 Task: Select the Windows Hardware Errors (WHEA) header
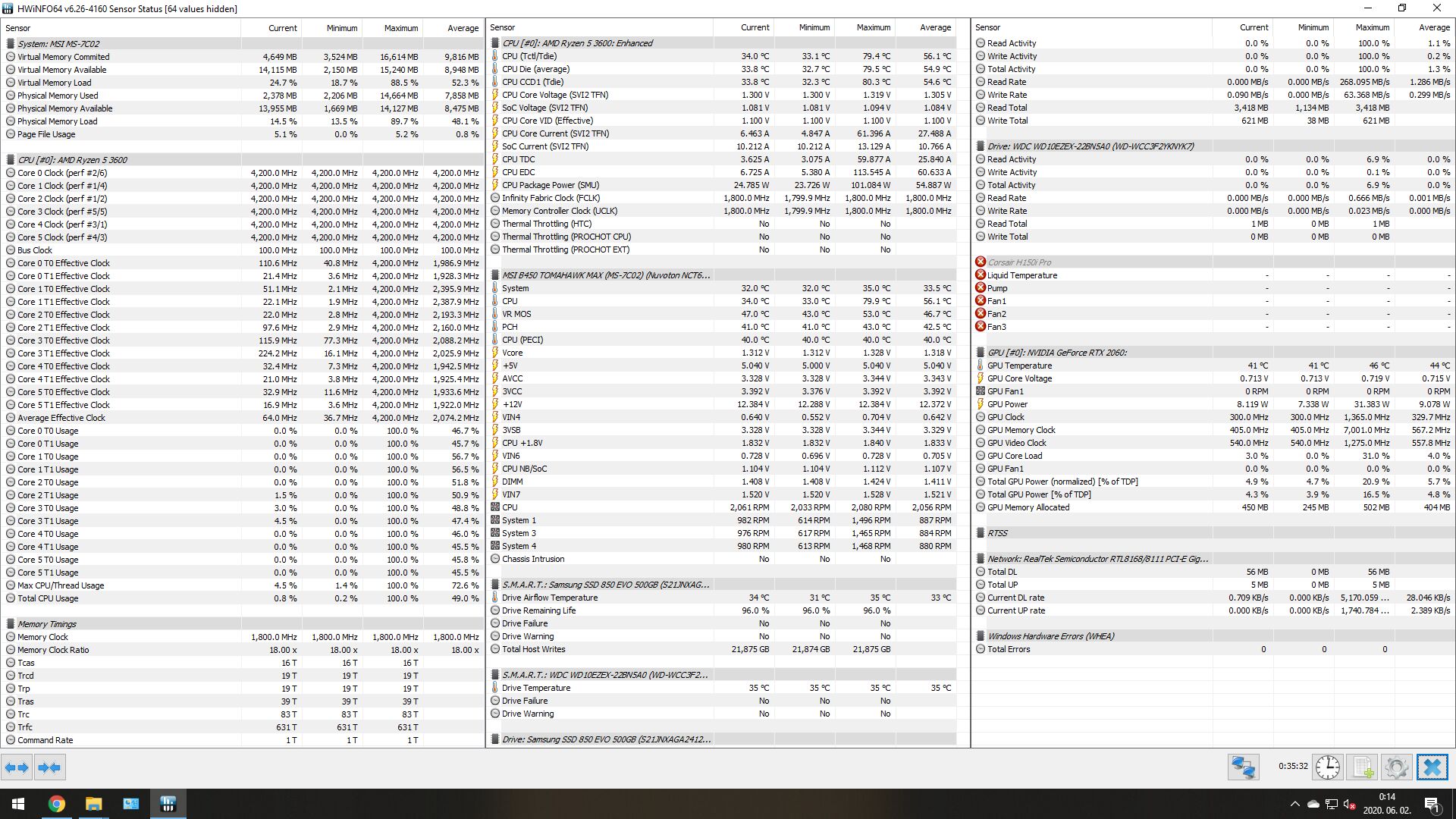point(1213,636)
